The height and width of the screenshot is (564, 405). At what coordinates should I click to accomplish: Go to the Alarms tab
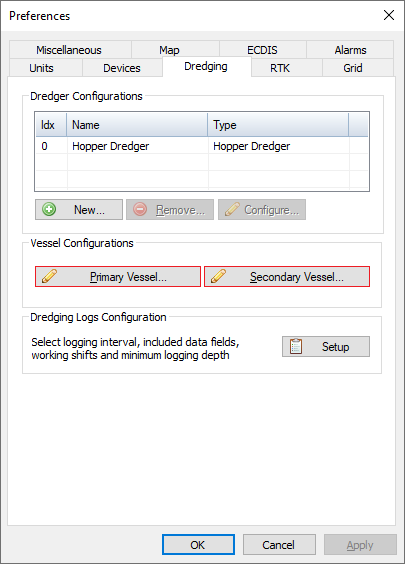point(350,50)
